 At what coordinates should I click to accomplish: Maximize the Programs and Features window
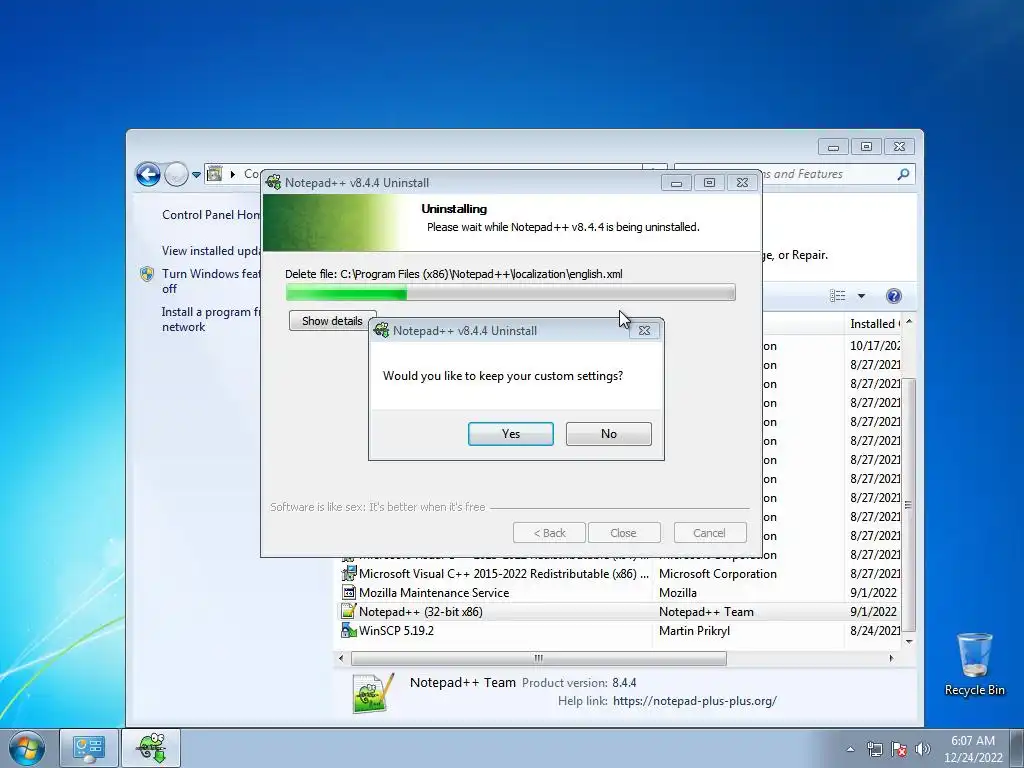tap(866, 146)
